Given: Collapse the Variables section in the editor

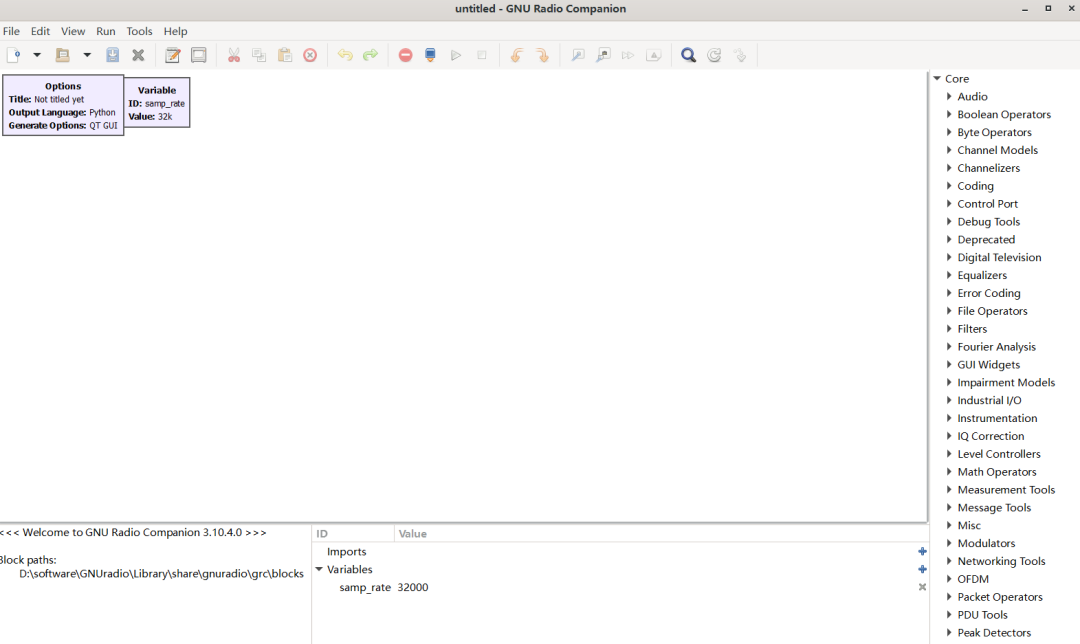Looking at the screenshot, I should (319, 569).
